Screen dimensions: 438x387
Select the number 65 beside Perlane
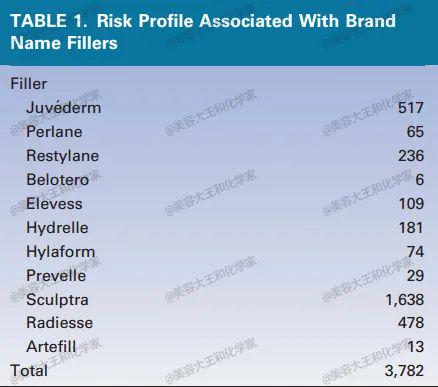415,132
